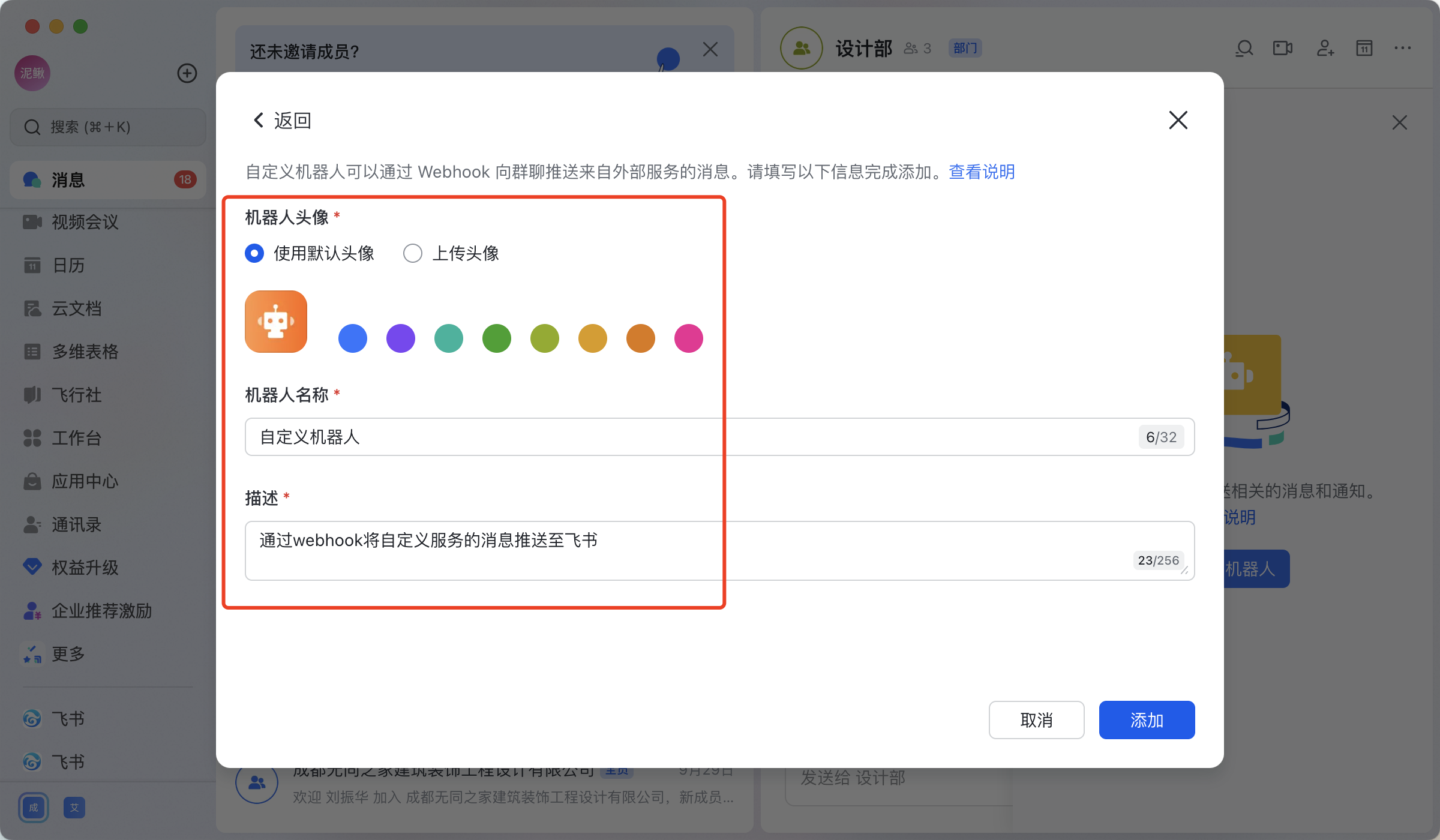
Task: Expand 更多 in the sidebar
Action: [67, 654]
